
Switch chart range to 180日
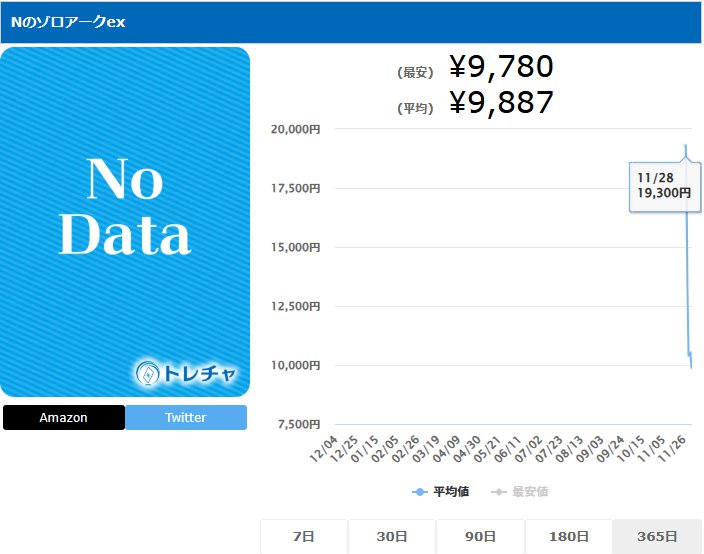[569, 536]
